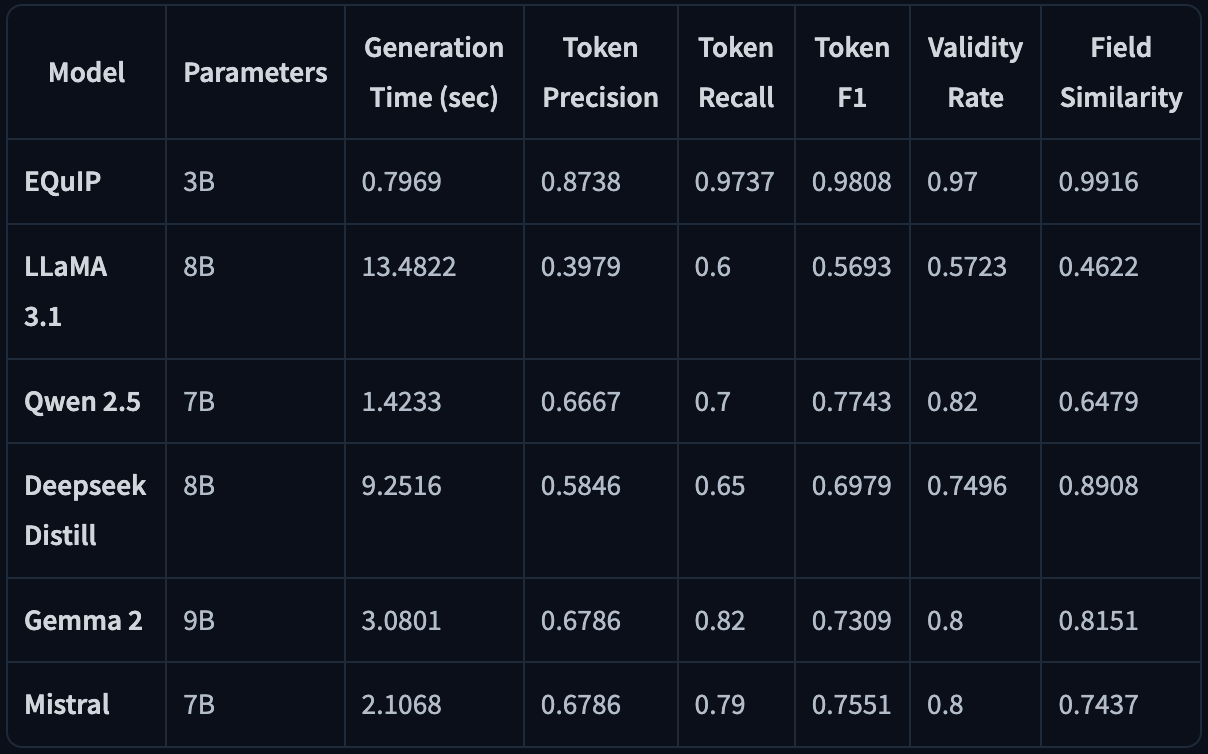
Task: Select the Generation Time (sec) header
Action: click(x=434, y=72)
